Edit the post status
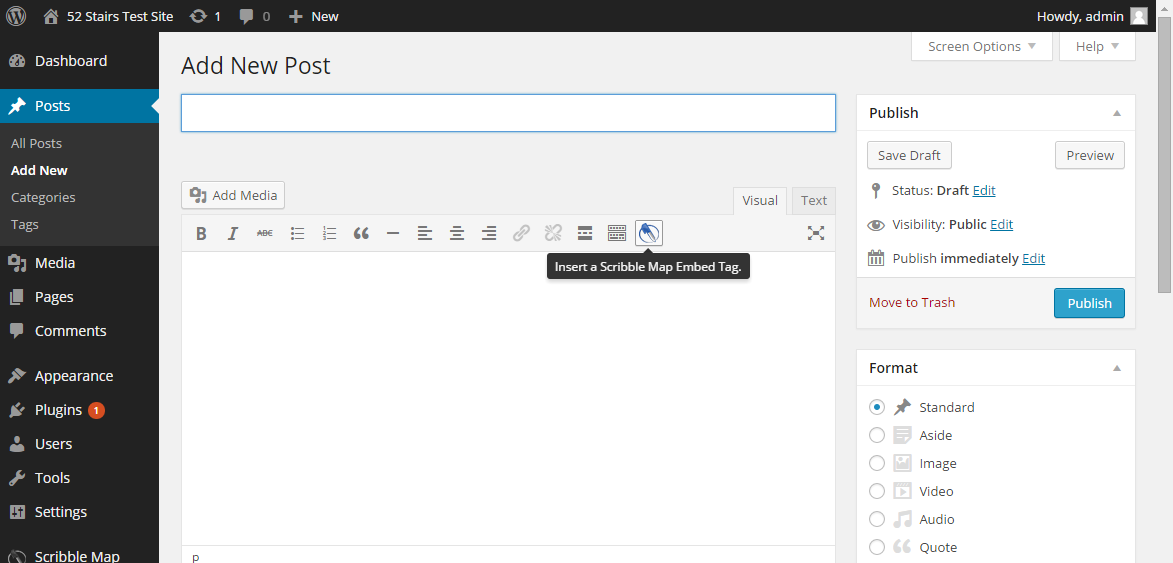Viewport: 1173px width, 563px height. click(984, 191)
